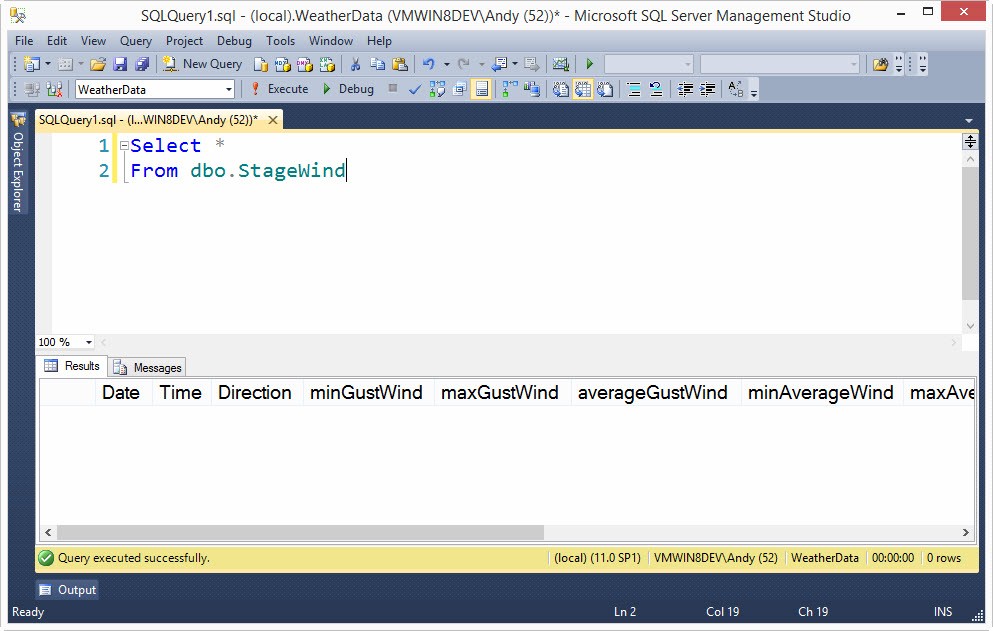This screenshot has width=993, height=631.
Task: Collapse the Select statement outline region
Action: [124, 146]
